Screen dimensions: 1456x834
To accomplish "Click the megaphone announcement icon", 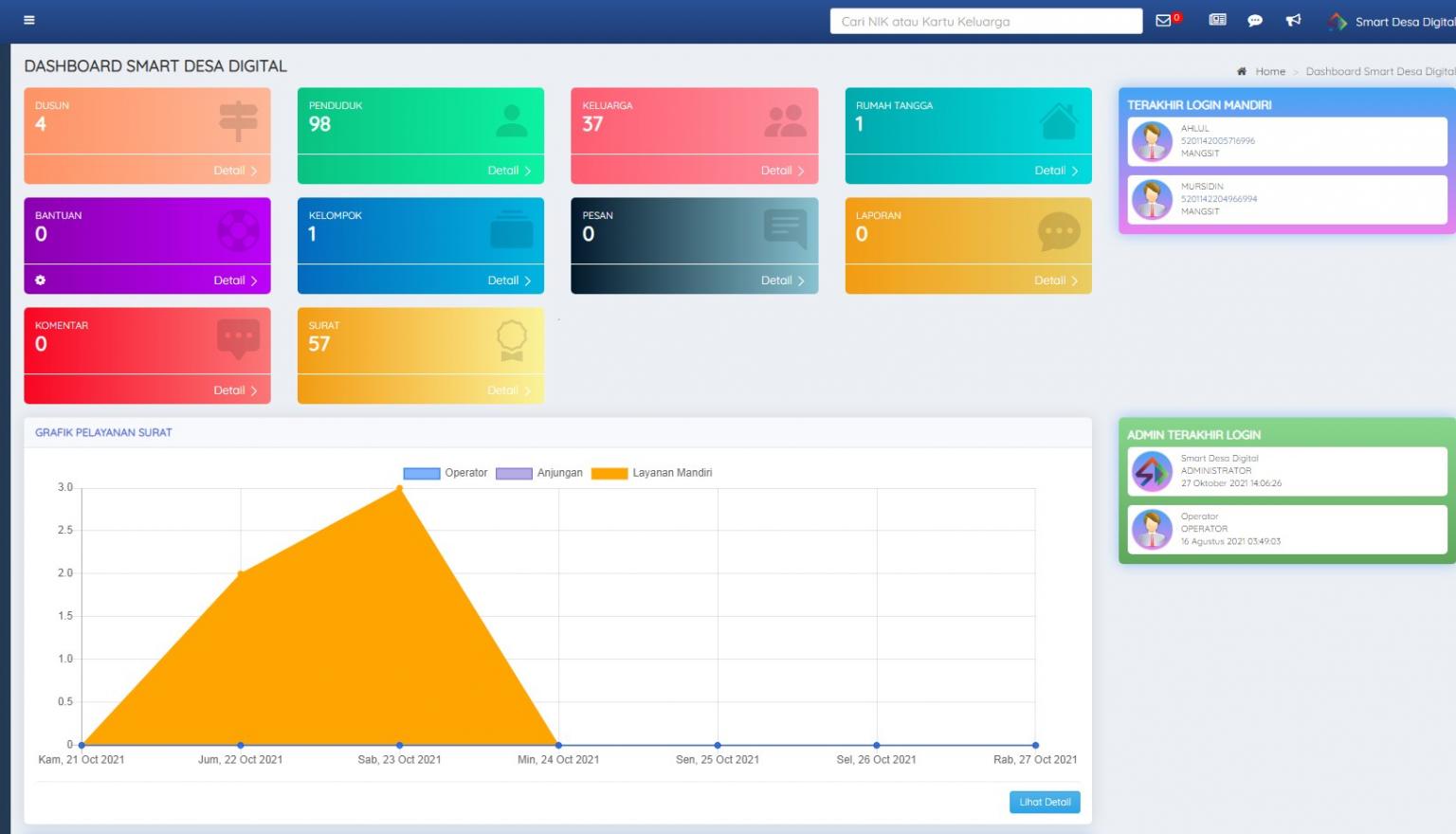I will click(x=1293, y=20).
